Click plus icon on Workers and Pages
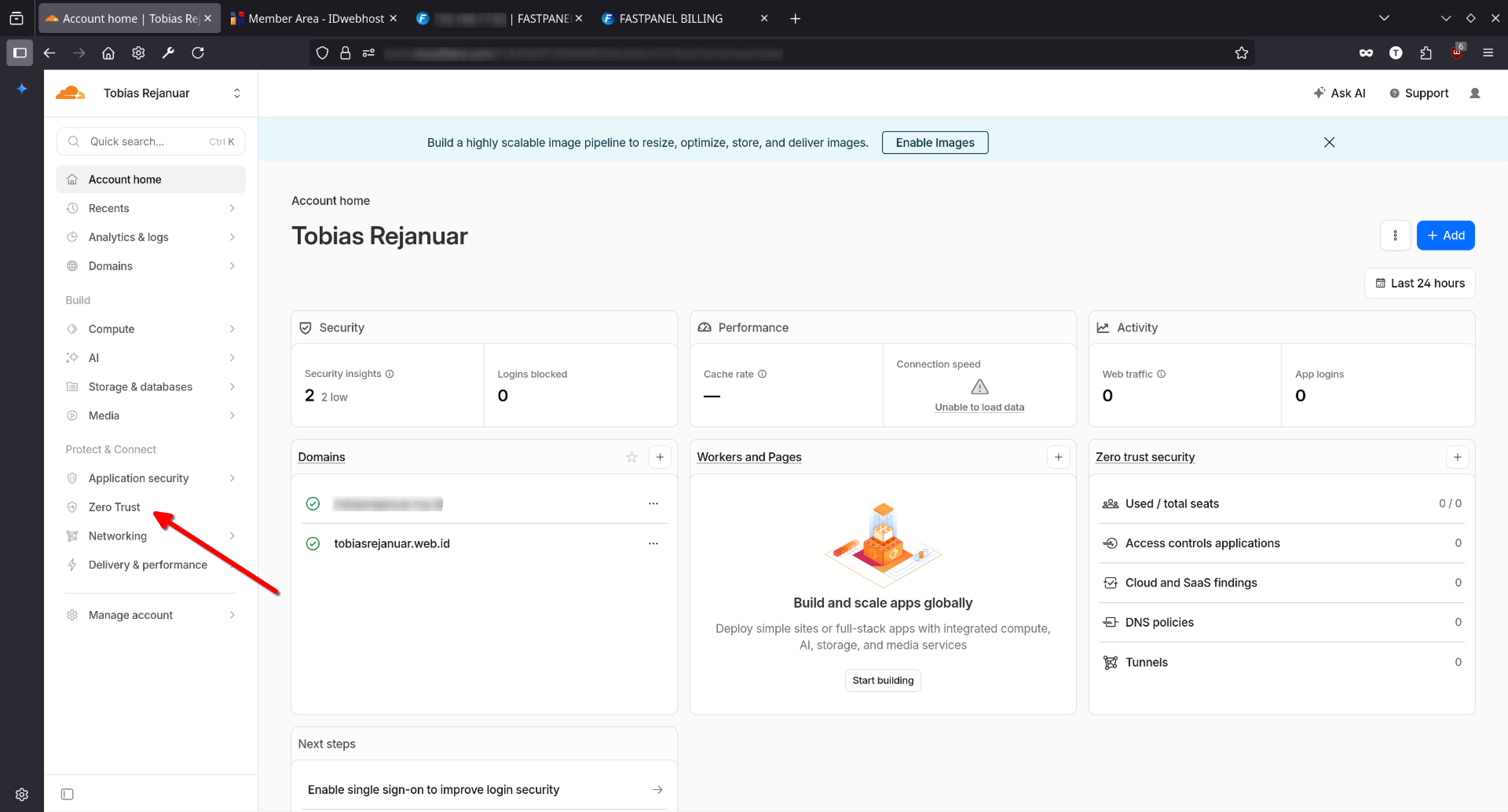The width and height of the screenshot is (1508, 812). [1058, 457]
